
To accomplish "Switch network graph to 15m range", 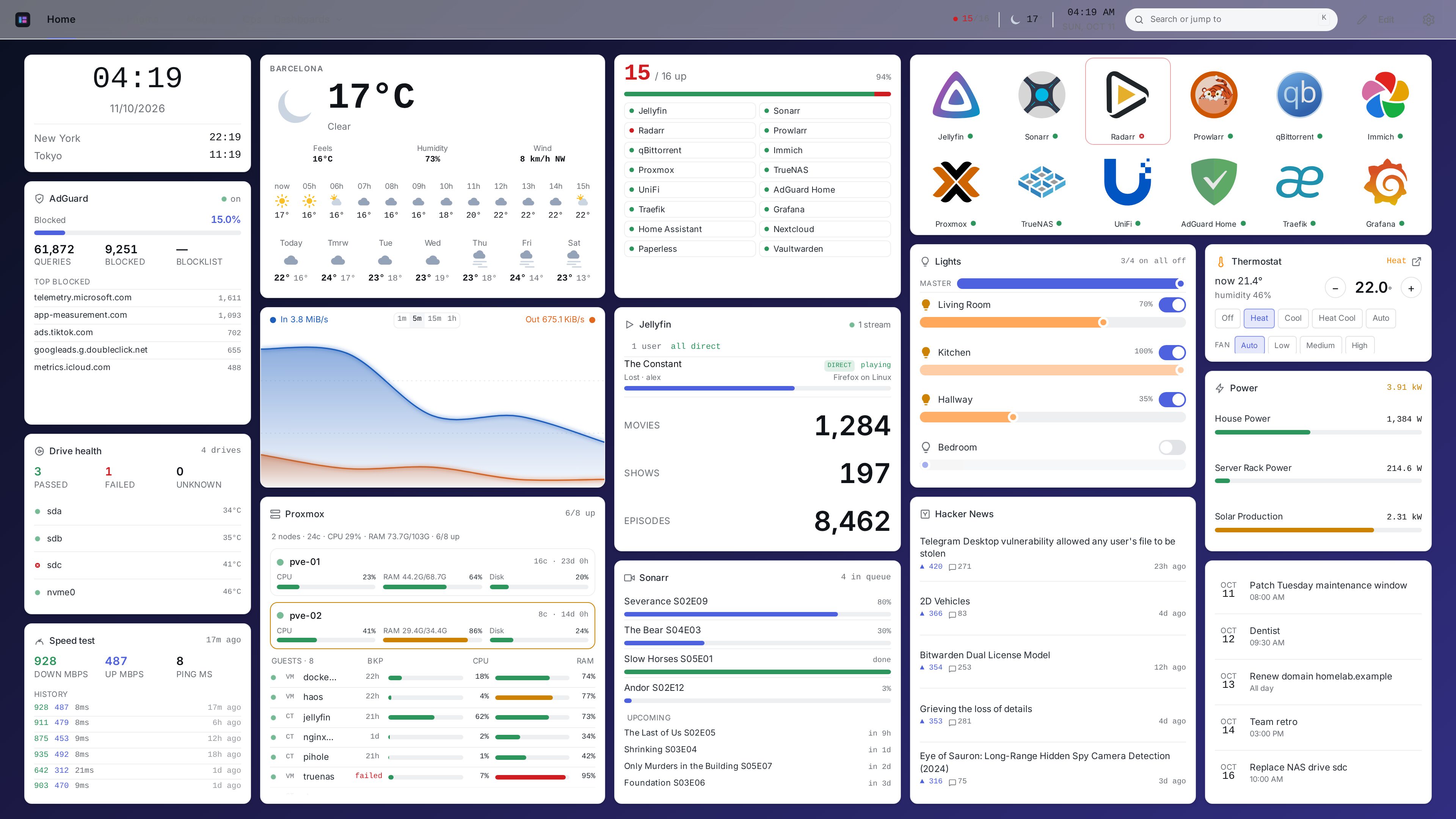I will click(x=434, y=319).
